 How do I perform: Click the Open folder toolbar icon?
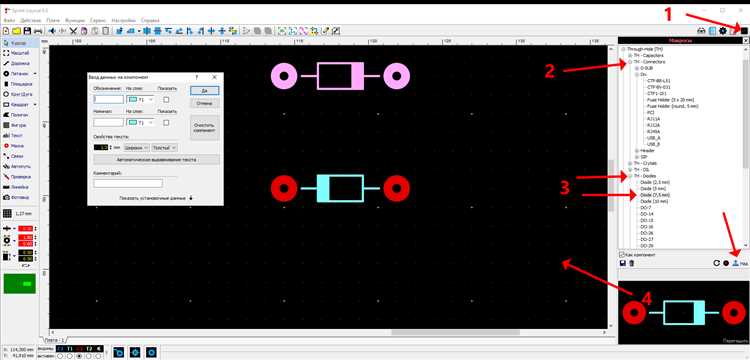[17, 31]
